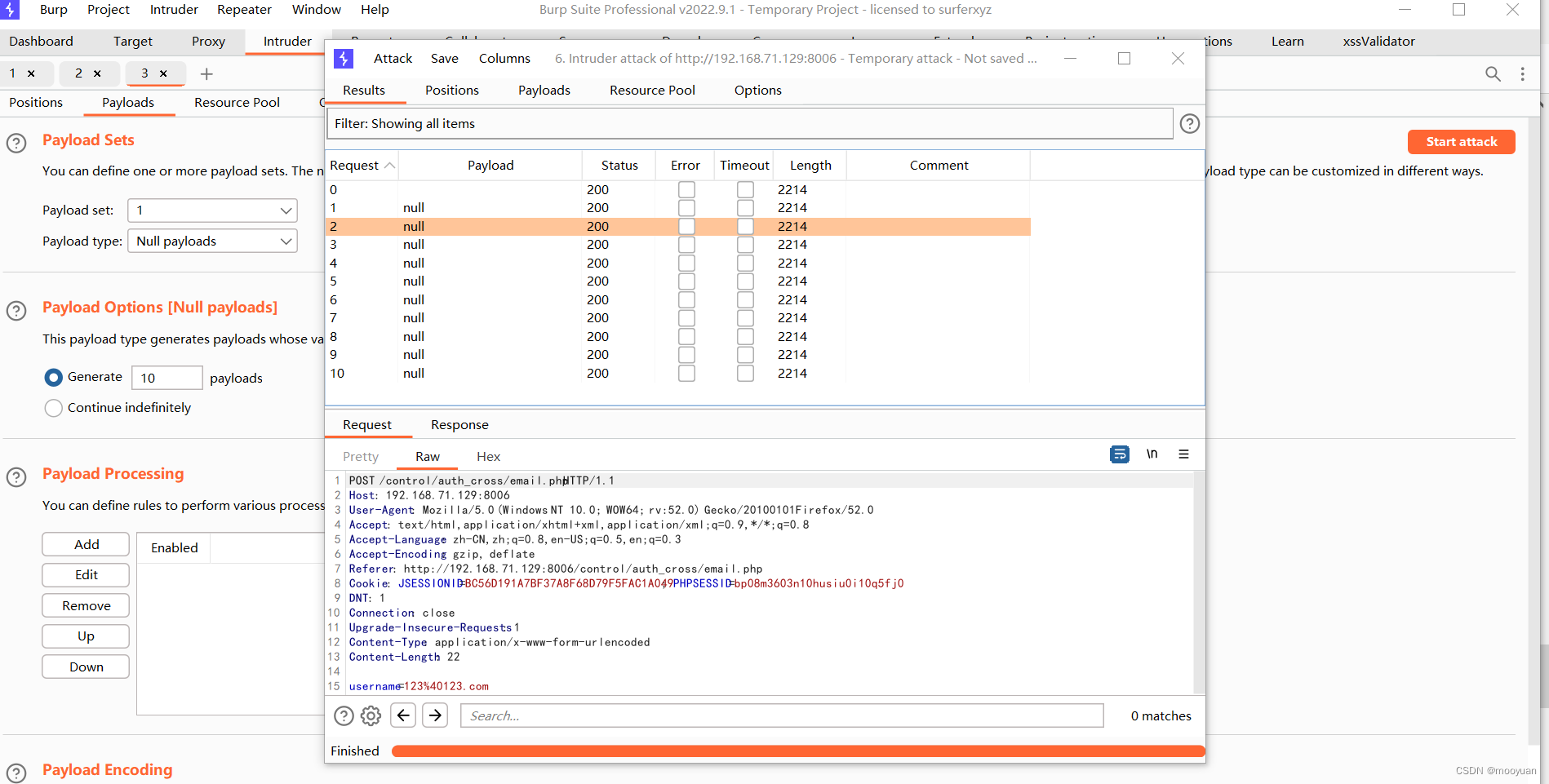Click the Finished attack progress bar
This screenshot has width=1549, height=784.
coord(798,751)
